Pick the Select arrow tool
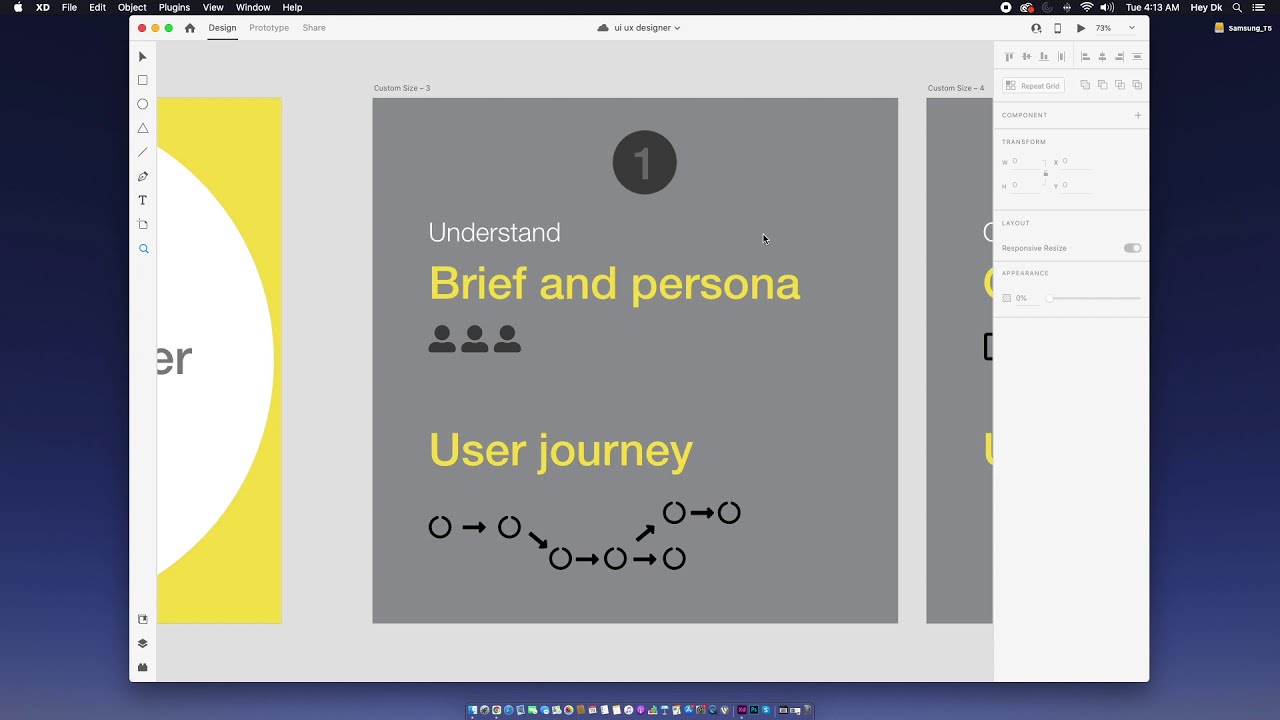The height and width of the screenshot is (720, 1280). [143, 57]
